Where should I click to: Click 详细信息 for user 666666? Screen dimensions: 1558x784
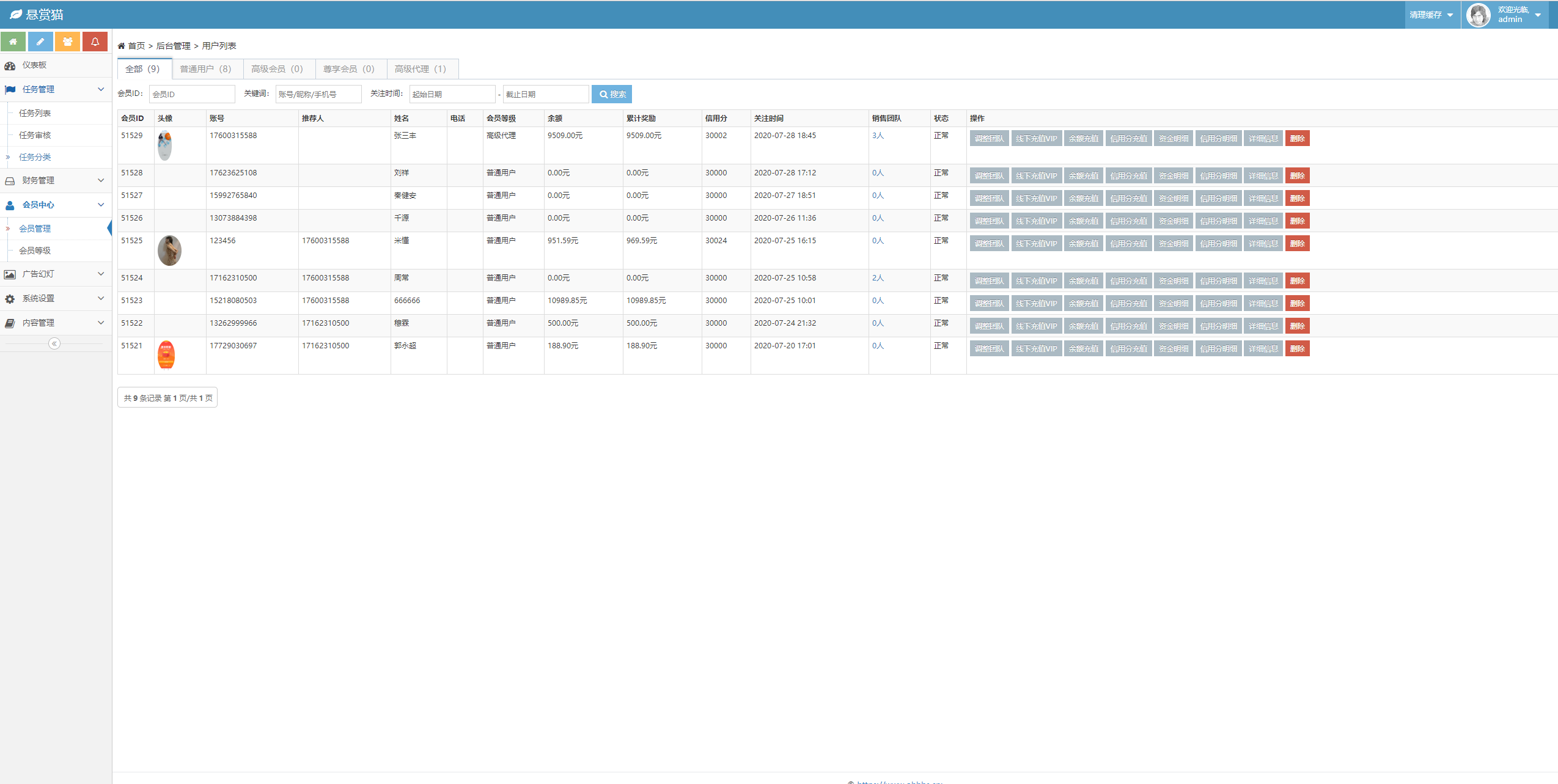(x=1263, y=304)
